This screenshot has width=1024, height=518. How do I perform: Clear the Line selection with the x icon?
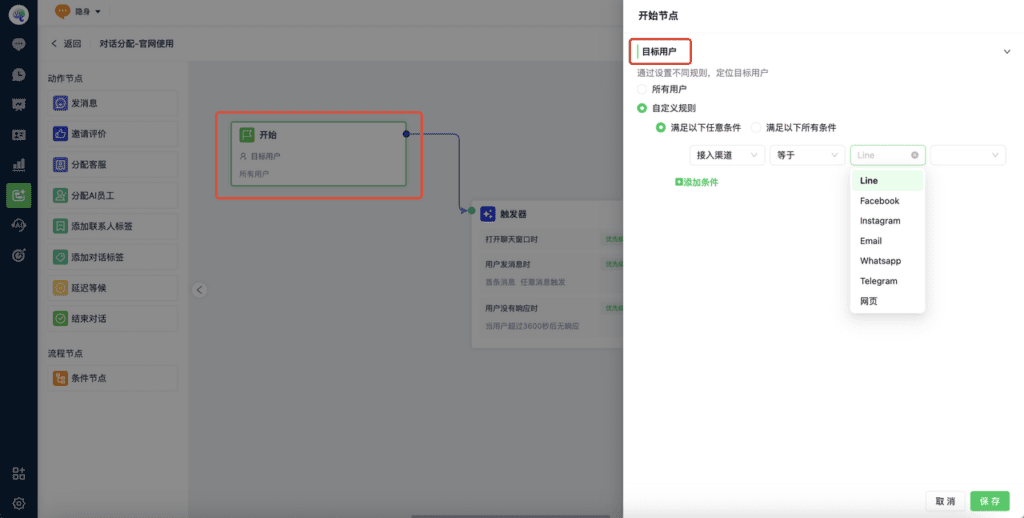[914, 155]
